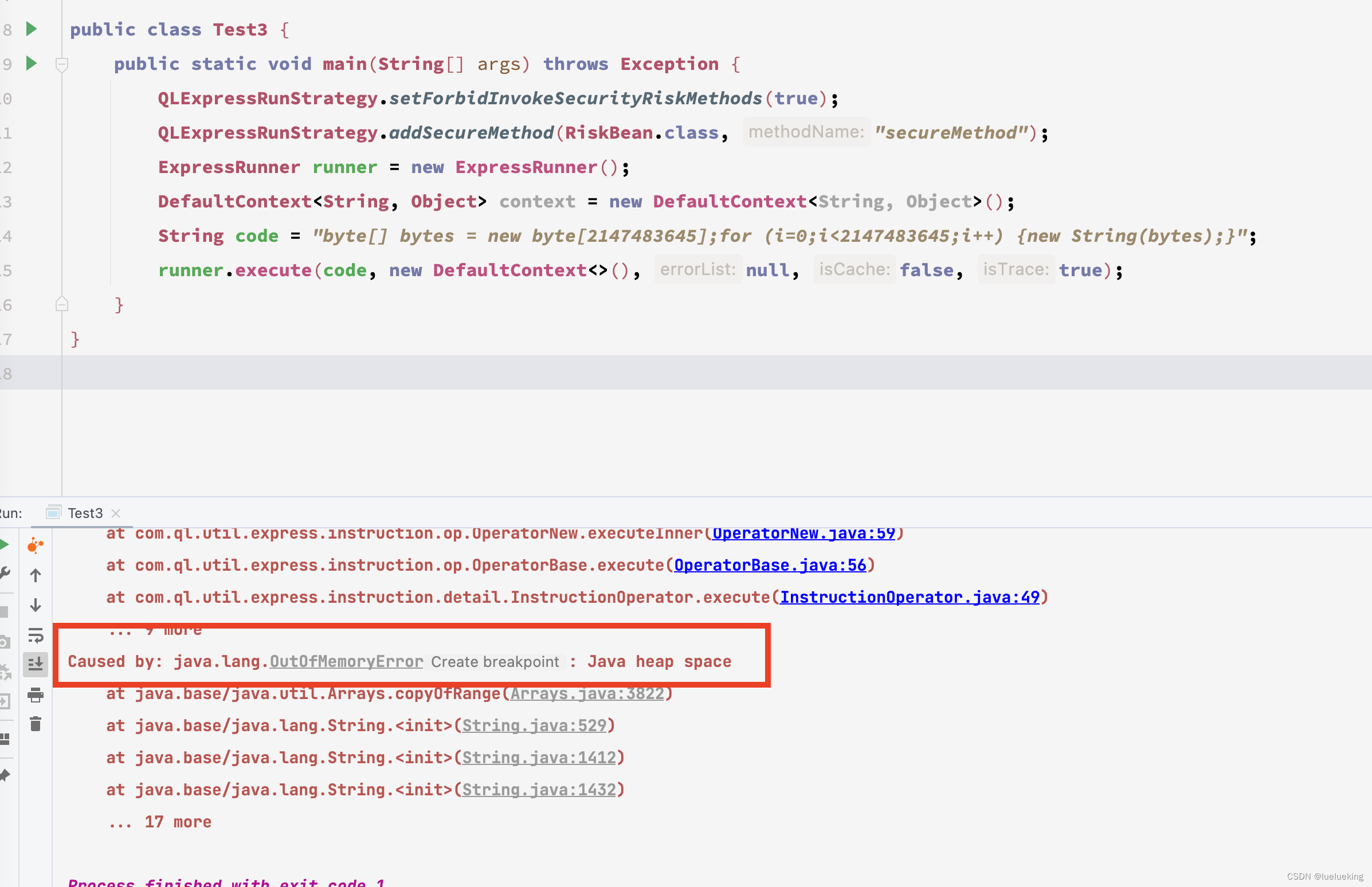Click addSecureMethod method call
Viewport: 1372px width, 887px height.
pyautogui.click(x=471, y=133)
